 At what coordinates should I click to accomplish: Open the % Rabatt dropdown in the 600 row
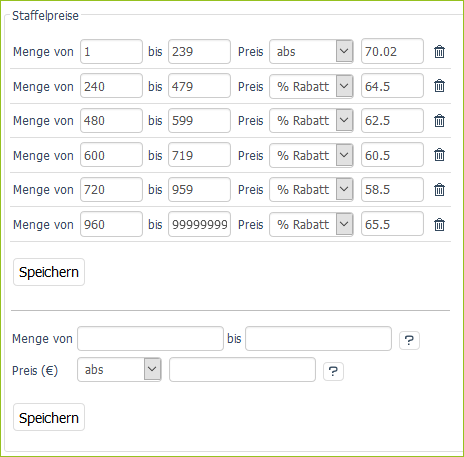pos(311,155)
